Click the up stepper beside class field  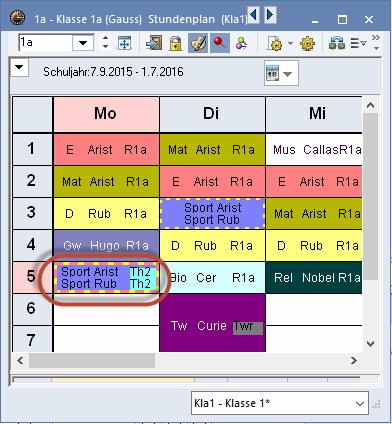pos(105,38)
